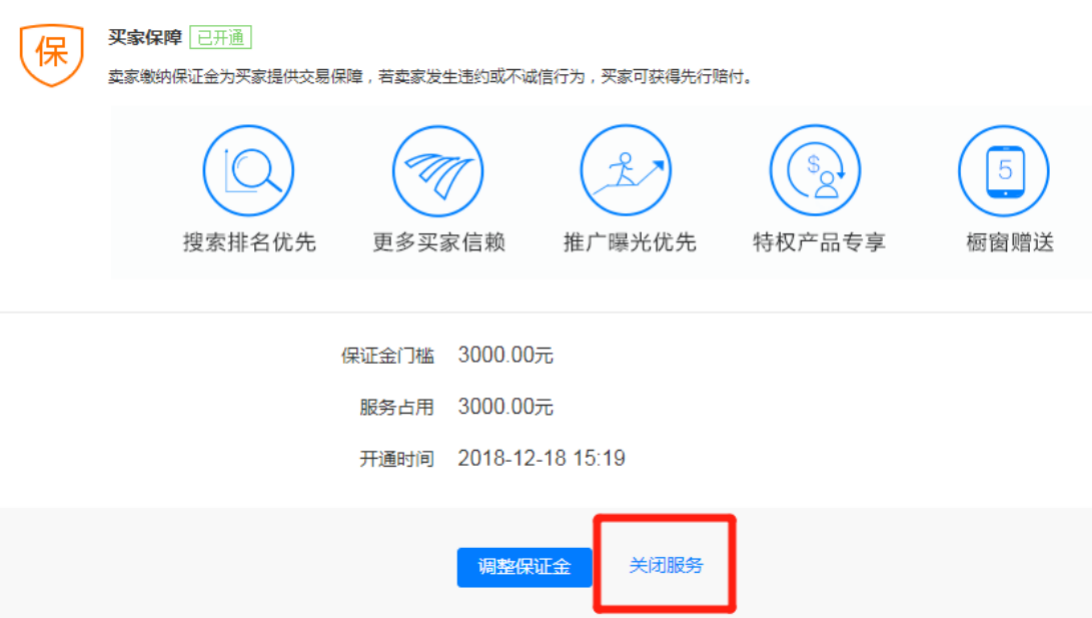1092x618 pixels.
Task: Click the 特权产品专享 label text
Action: 819,242
